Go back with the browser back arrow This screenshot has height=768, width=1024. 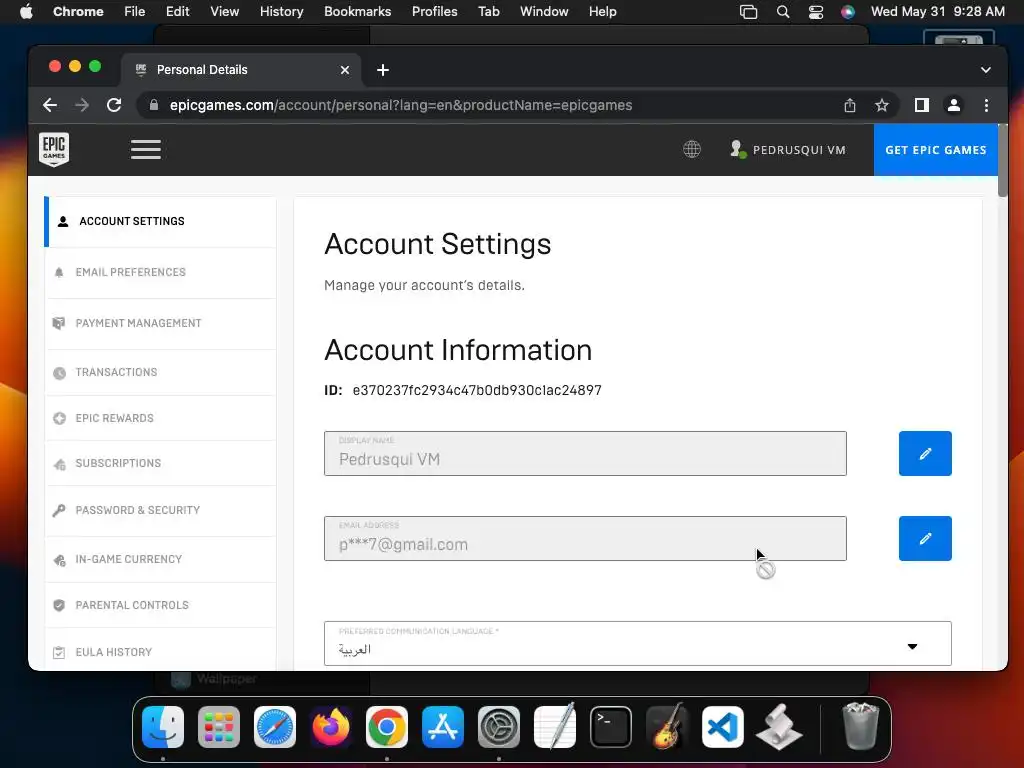(50, 105)
